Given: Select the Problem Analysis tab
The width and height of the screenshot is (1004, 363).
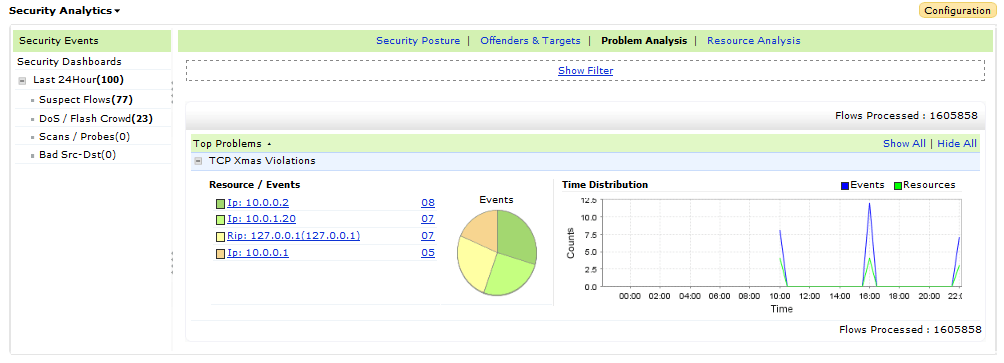Looking at the screenshot, I should [x=644, y=40].
